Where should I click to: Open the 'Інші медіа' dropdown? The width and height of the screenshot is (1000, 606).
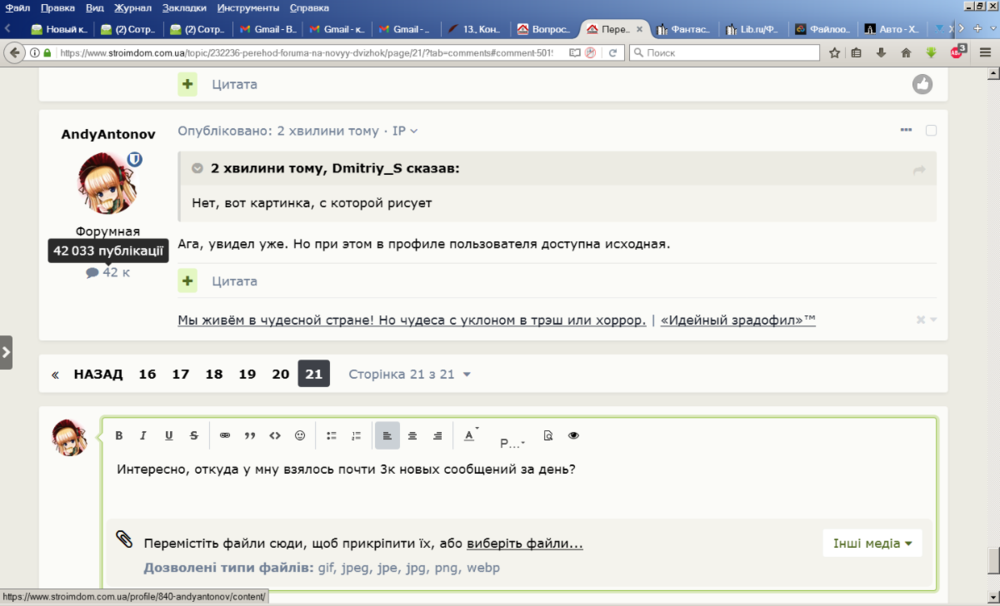873,544
